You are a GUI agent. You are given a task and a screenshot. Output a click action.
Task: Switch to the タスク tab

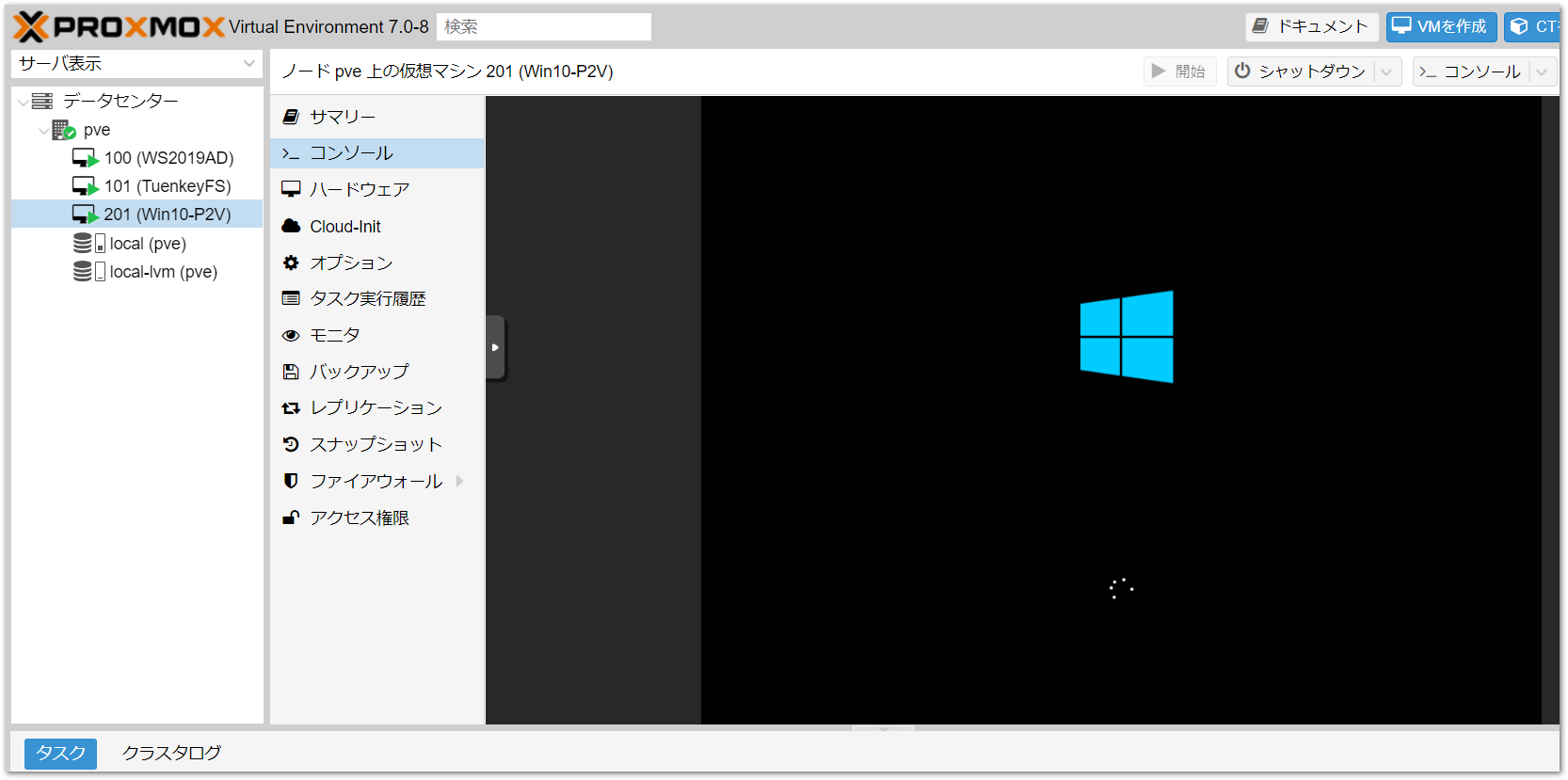[x=60, y=753]
